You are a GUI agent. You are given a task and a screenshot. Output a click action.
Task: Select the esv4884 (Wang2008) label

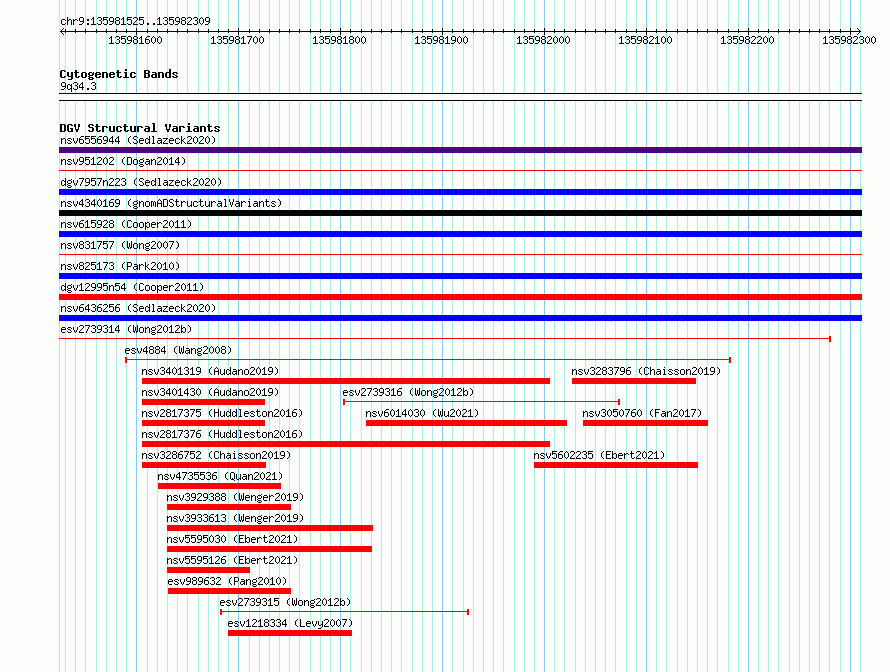click(x=178, y=350)
